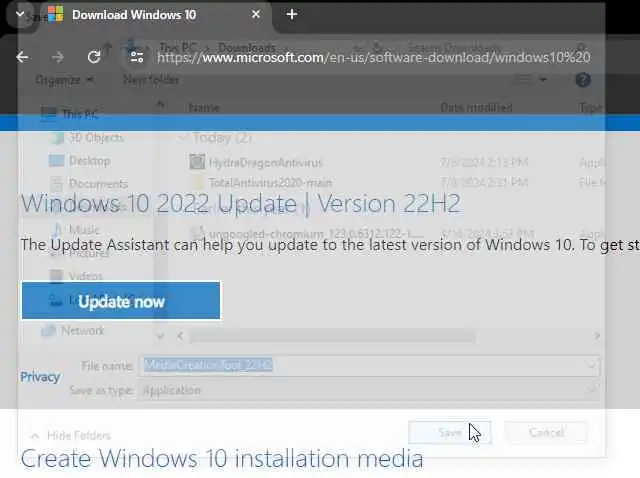Sort files by the Name column
The width and height of the screenshot is (640, 478).
204,108
